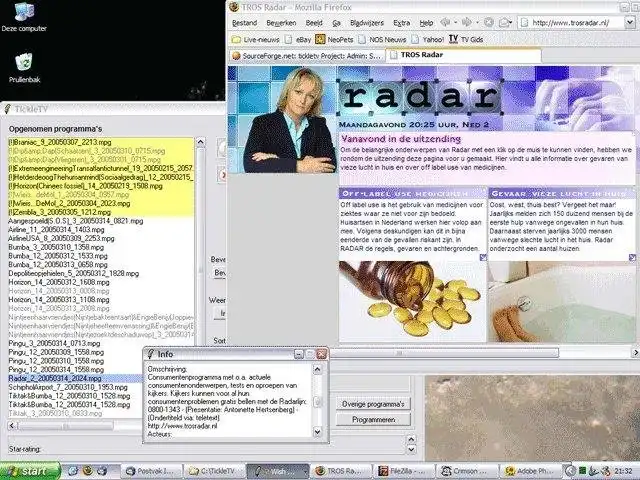Click the star-rating up stepper arrow
Image resolution: width=640 pixels, height=480 pixels.
[x=411, y=439]
